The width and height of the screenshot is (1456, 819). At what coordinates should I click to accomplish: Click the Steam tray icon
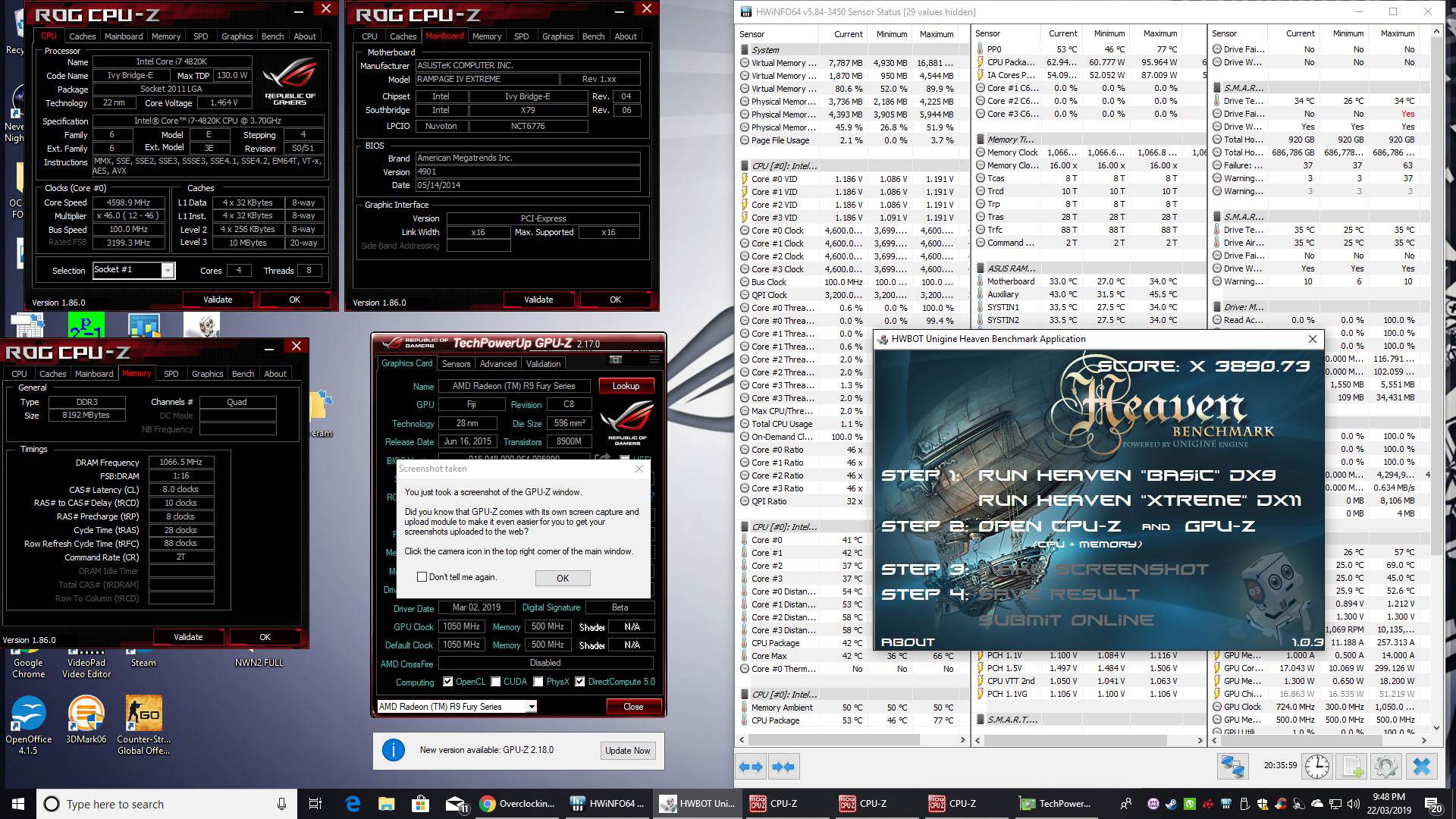pos(1172,804)
